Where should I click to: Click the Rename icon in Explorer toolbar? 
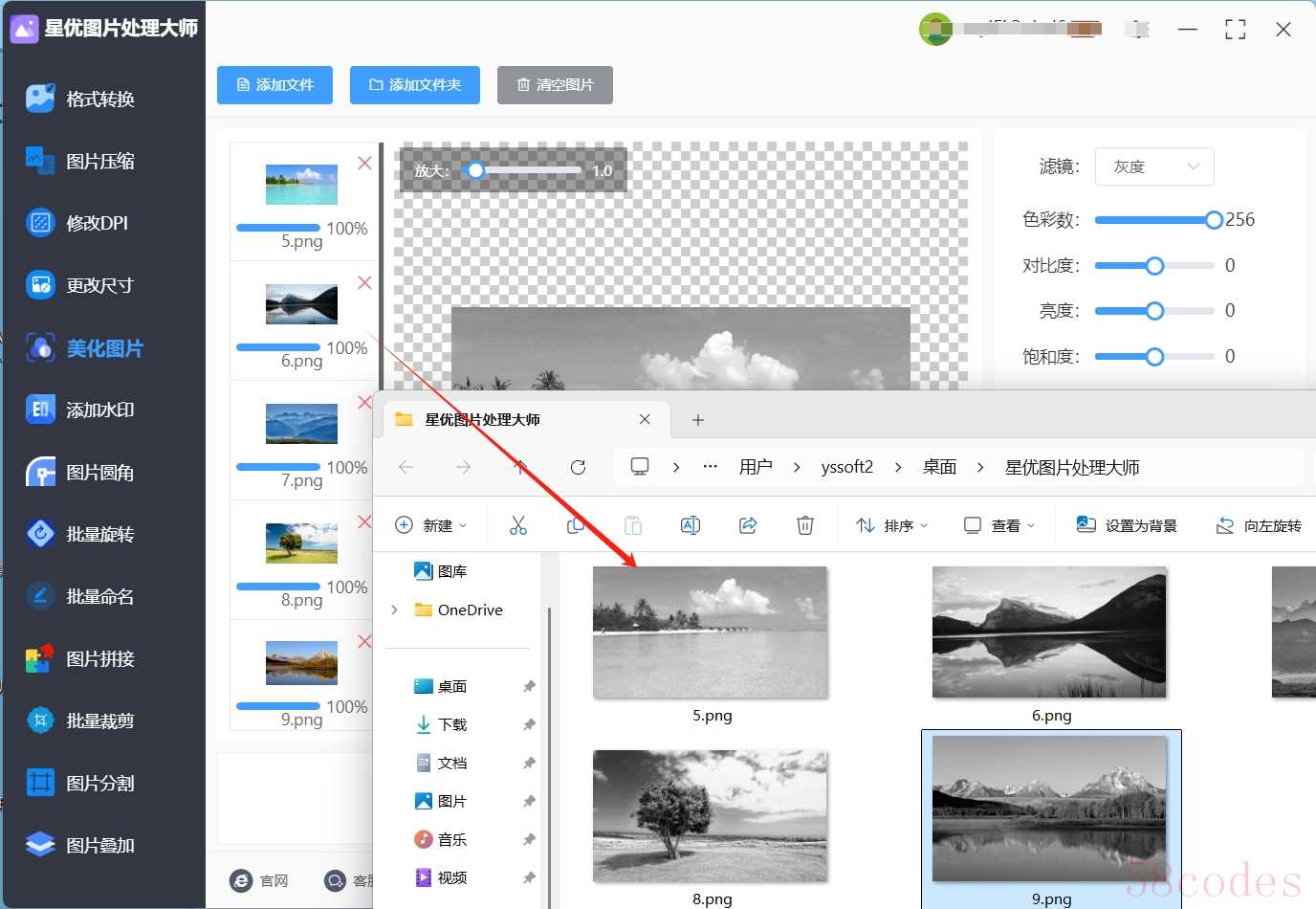coord(691,525)
